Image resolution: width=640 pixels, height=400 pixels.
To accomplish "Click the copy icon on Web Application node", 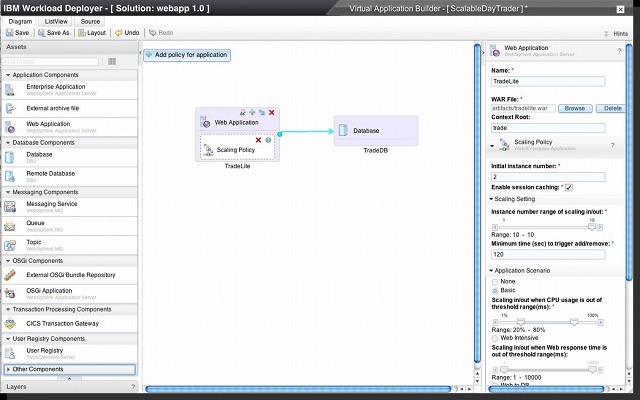I will [262, 112].
